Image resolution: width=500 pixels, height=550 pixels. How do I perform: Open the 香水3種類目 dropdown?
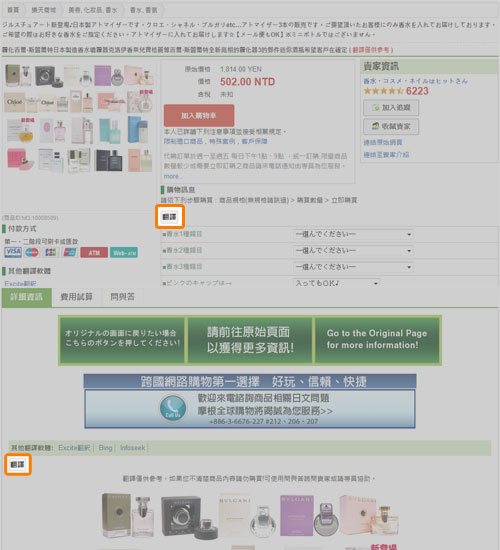(x=353, y=267)
